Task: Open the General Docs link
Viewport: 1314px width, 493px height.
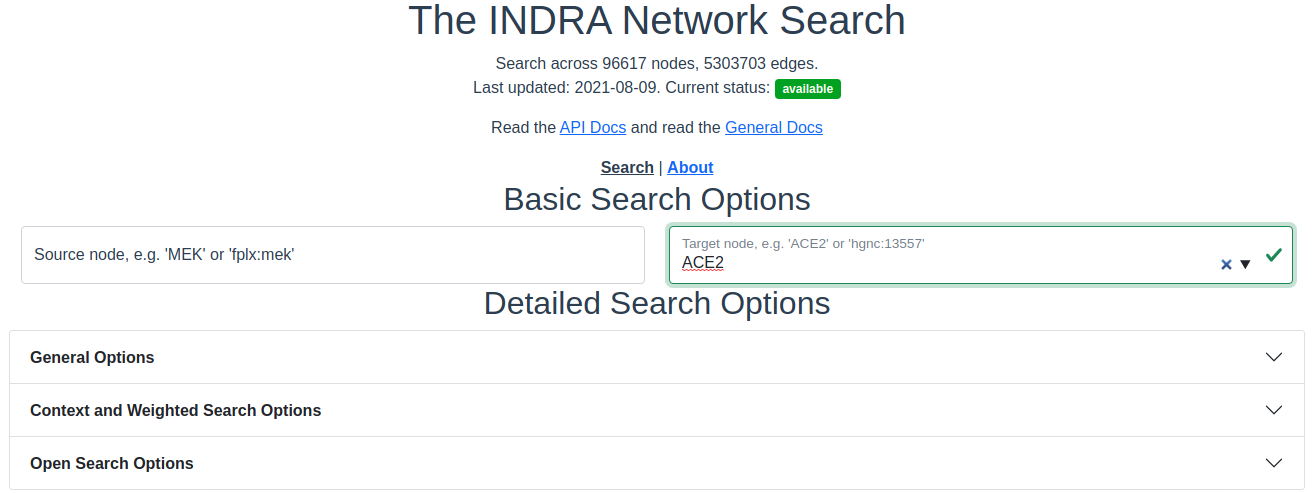Action: 774,127
